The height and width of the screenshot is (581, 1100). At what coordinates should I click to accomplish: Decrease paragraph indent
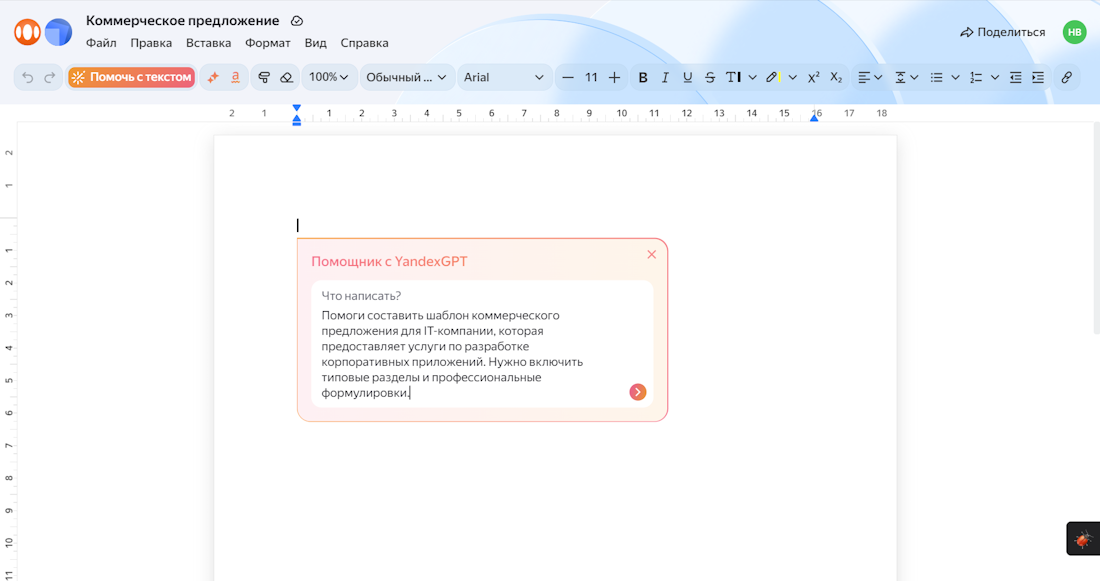pyautogui.click(x=1015, y=77)
